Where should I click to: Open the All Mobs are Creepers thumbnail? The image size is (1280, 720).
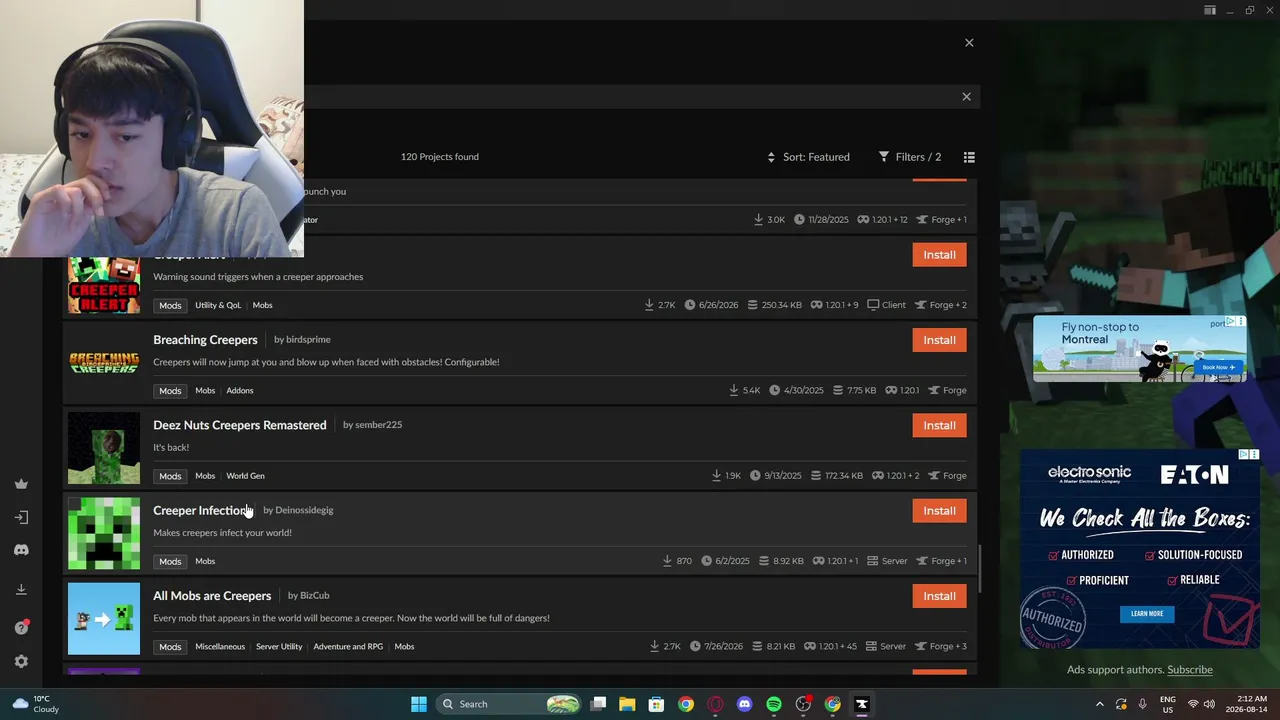(x=104, y=618)
